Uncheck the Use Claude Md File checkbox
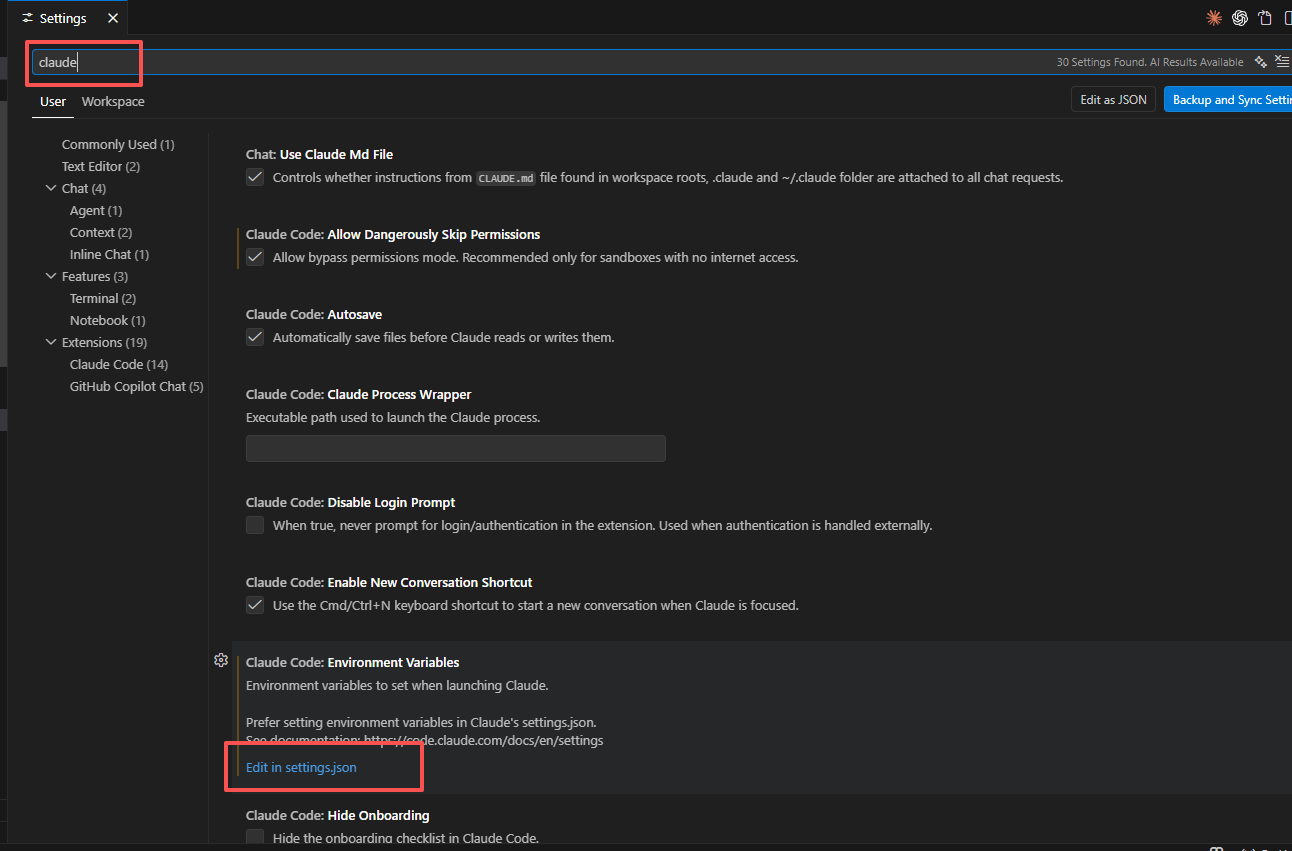This screenshot has height=851, width=1292. click(x=255, y=178)
